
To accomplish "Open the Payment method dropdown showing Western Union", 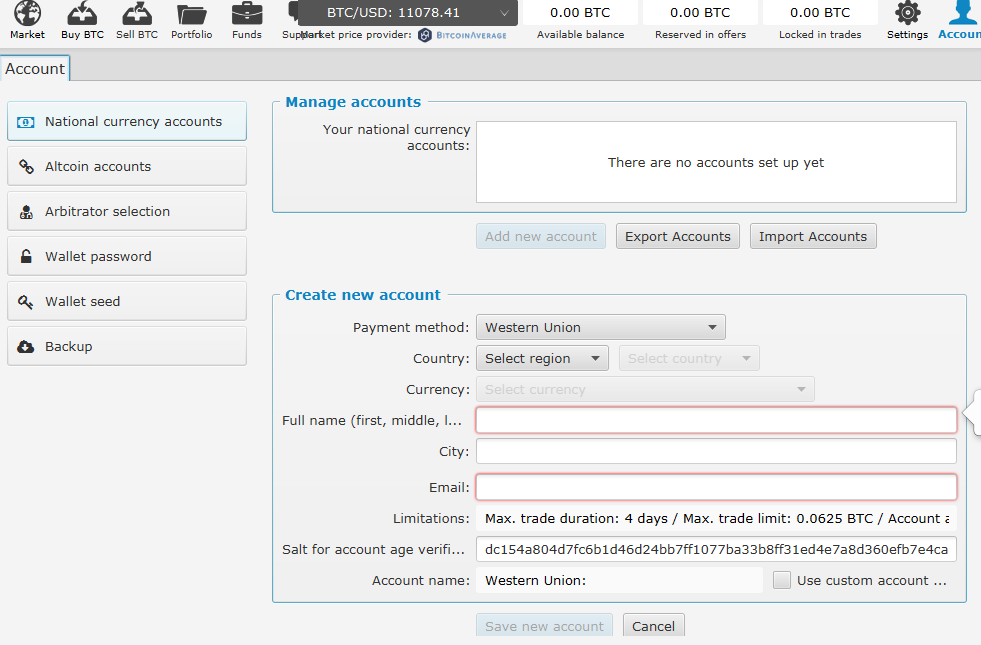I will click(x=601, y=327).
